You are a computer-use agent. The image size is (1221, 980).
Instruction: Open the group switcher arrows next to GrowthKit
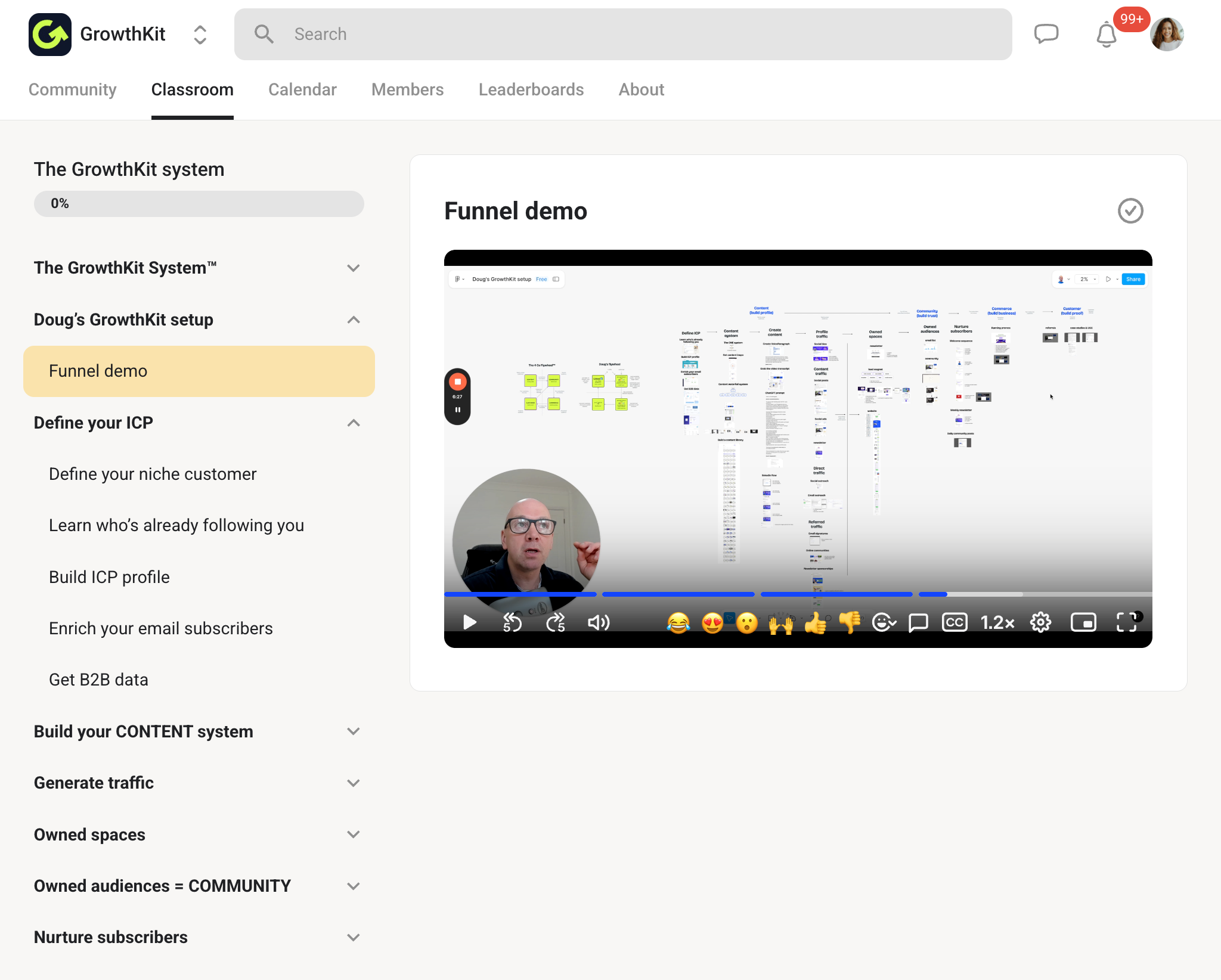[x=200, y=35]
